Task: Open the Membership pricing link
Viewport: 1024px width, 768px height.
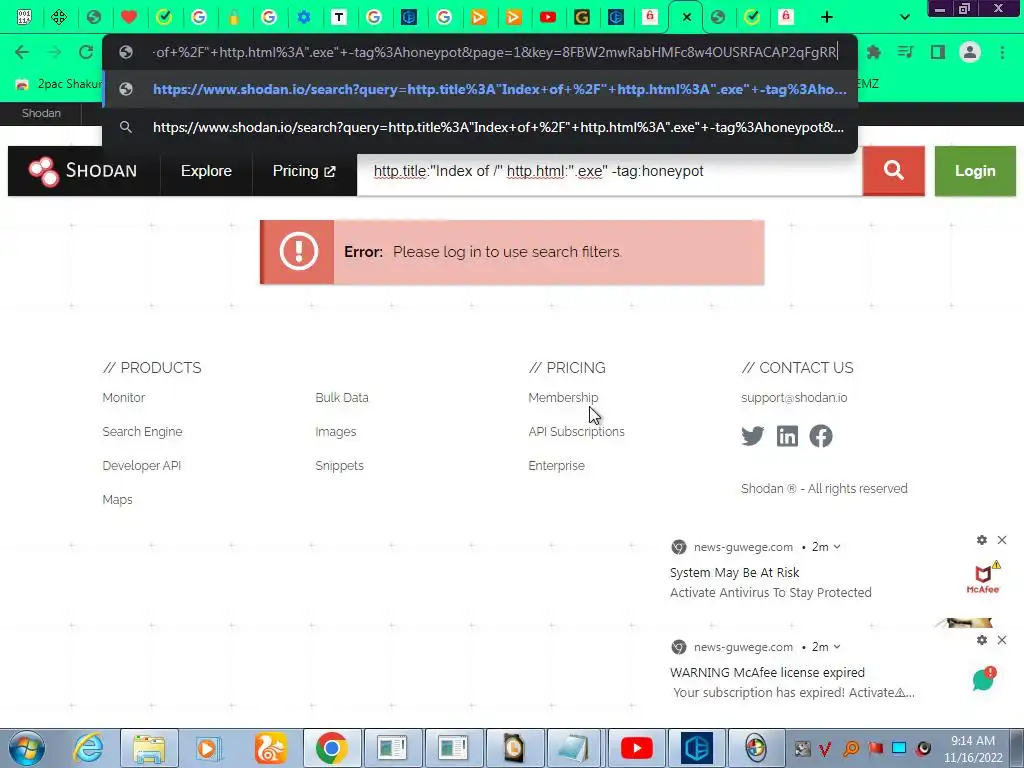Action: (563, 398)
